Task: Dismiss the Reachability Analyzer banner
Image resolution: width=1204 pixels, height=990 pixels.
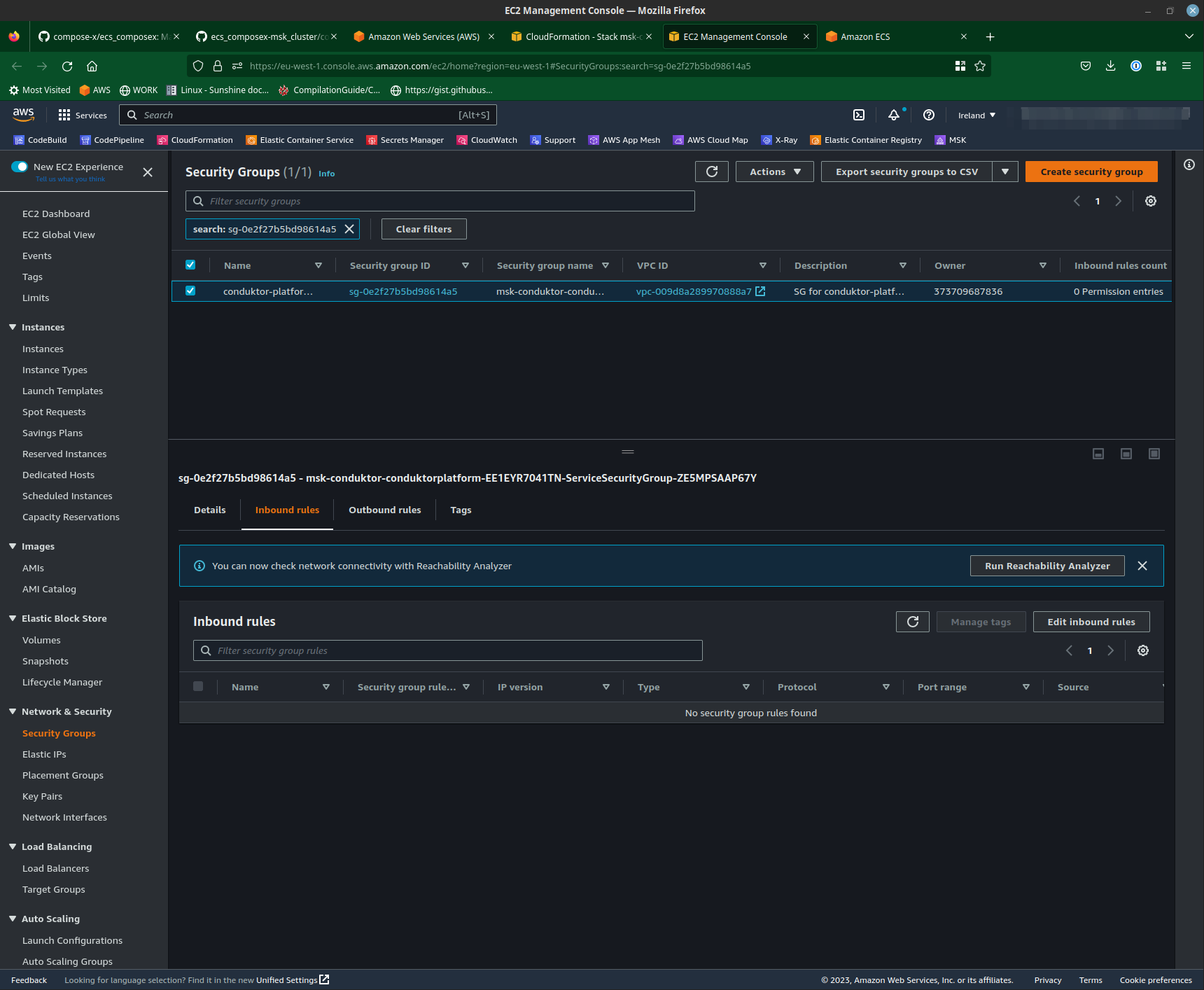Action: 1142,566
